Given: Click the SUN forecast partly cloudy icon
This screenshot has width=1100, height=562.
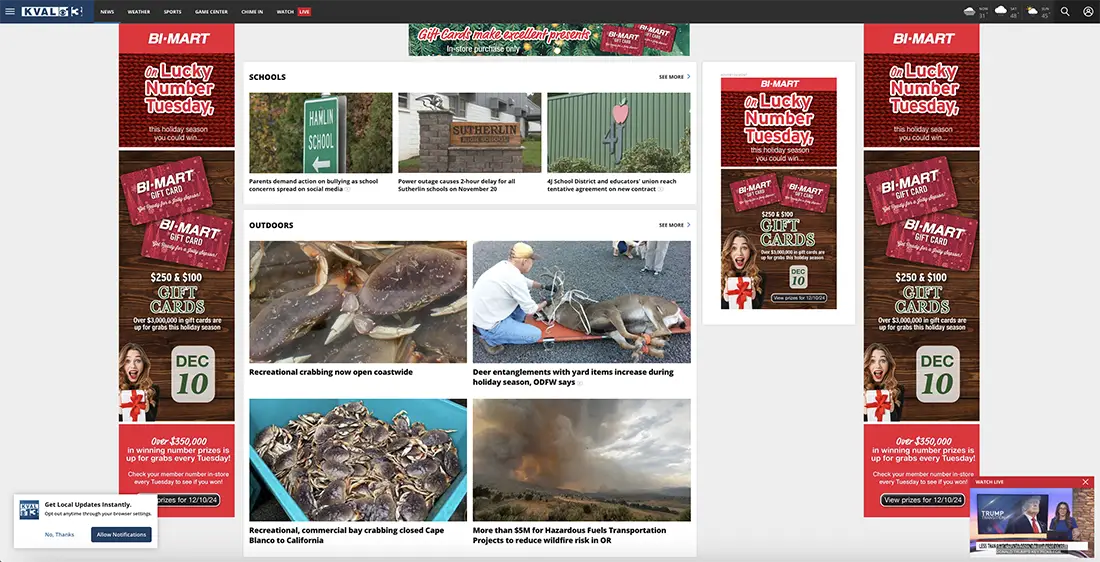Looking at the screenshot, I should pos(1033,11).
